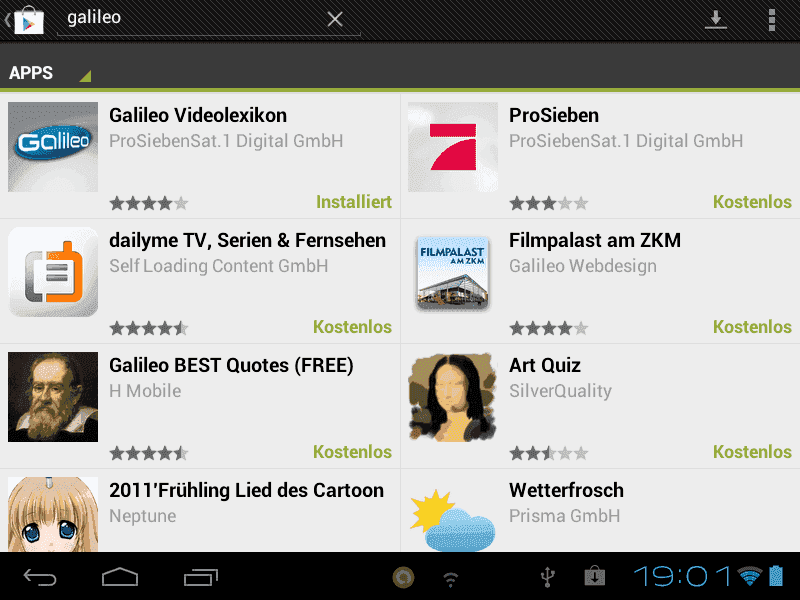Open Filmpalast am ZKM app entry
The height and width of the screenshot is (600, 800).
point(600,281)
